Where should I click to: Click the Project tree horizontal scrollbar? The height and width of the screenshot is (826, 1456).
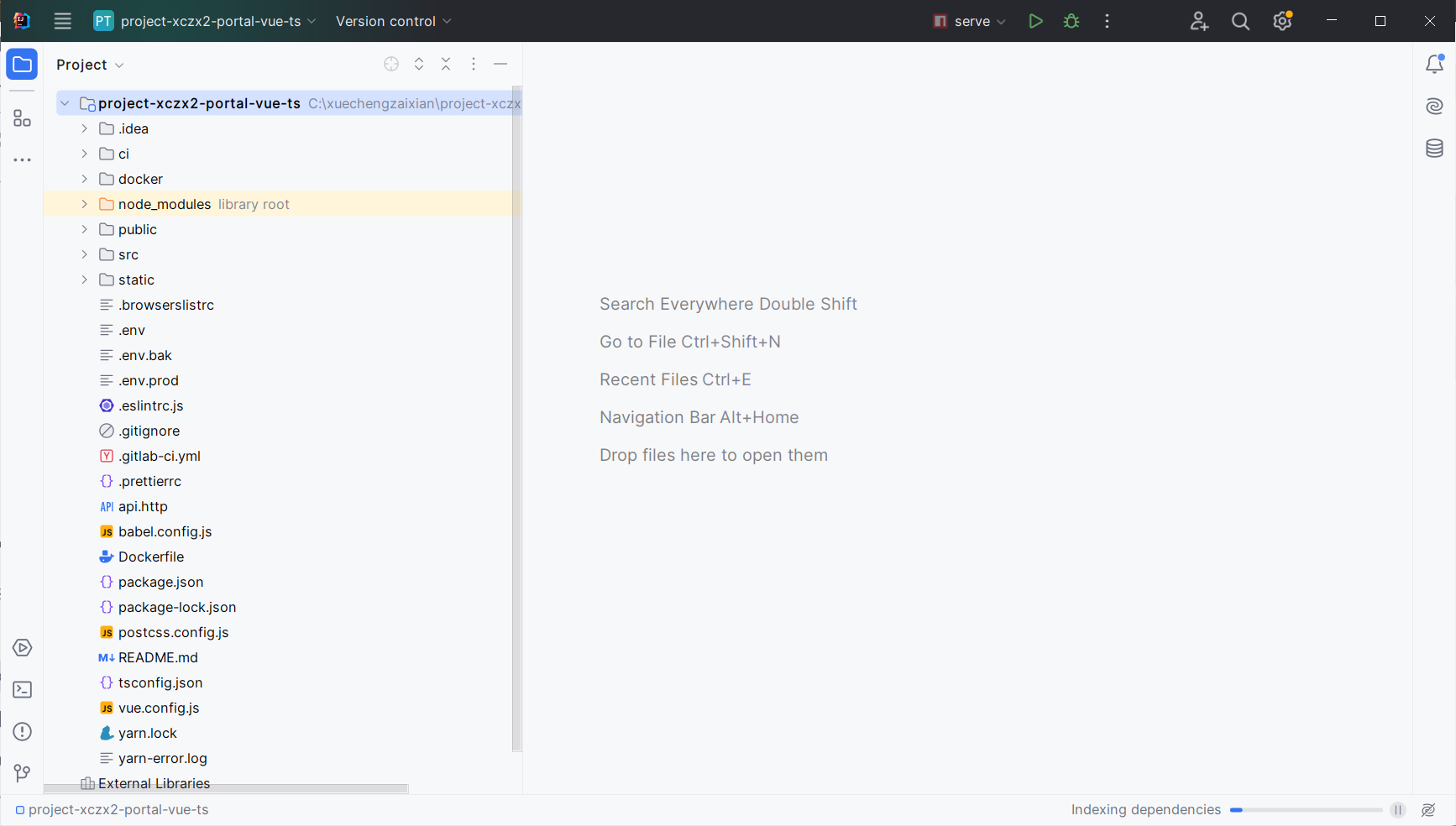pyautogui.click(x=226, y=788)
